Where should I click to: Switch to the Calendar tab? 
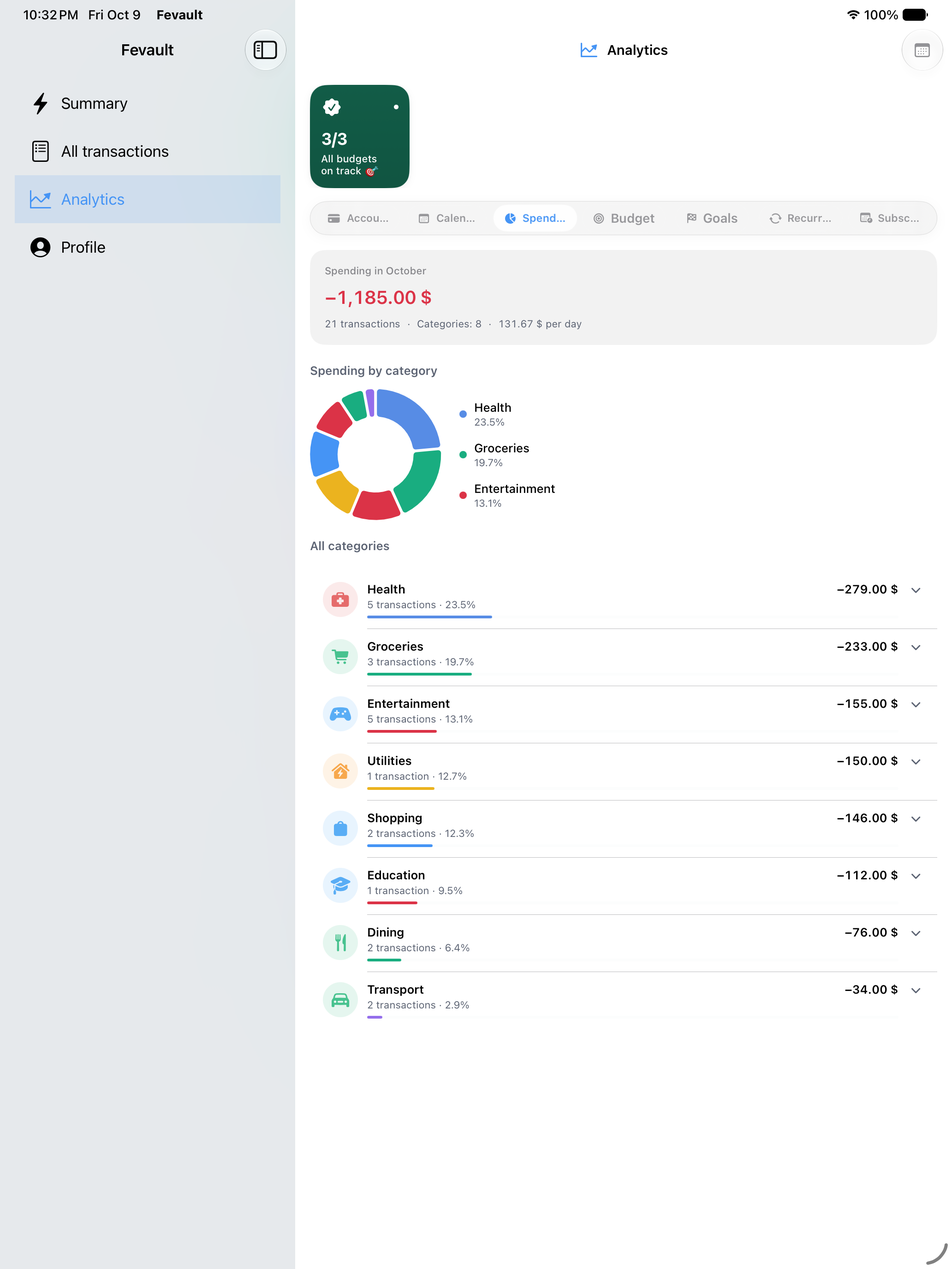coord(447,218)
